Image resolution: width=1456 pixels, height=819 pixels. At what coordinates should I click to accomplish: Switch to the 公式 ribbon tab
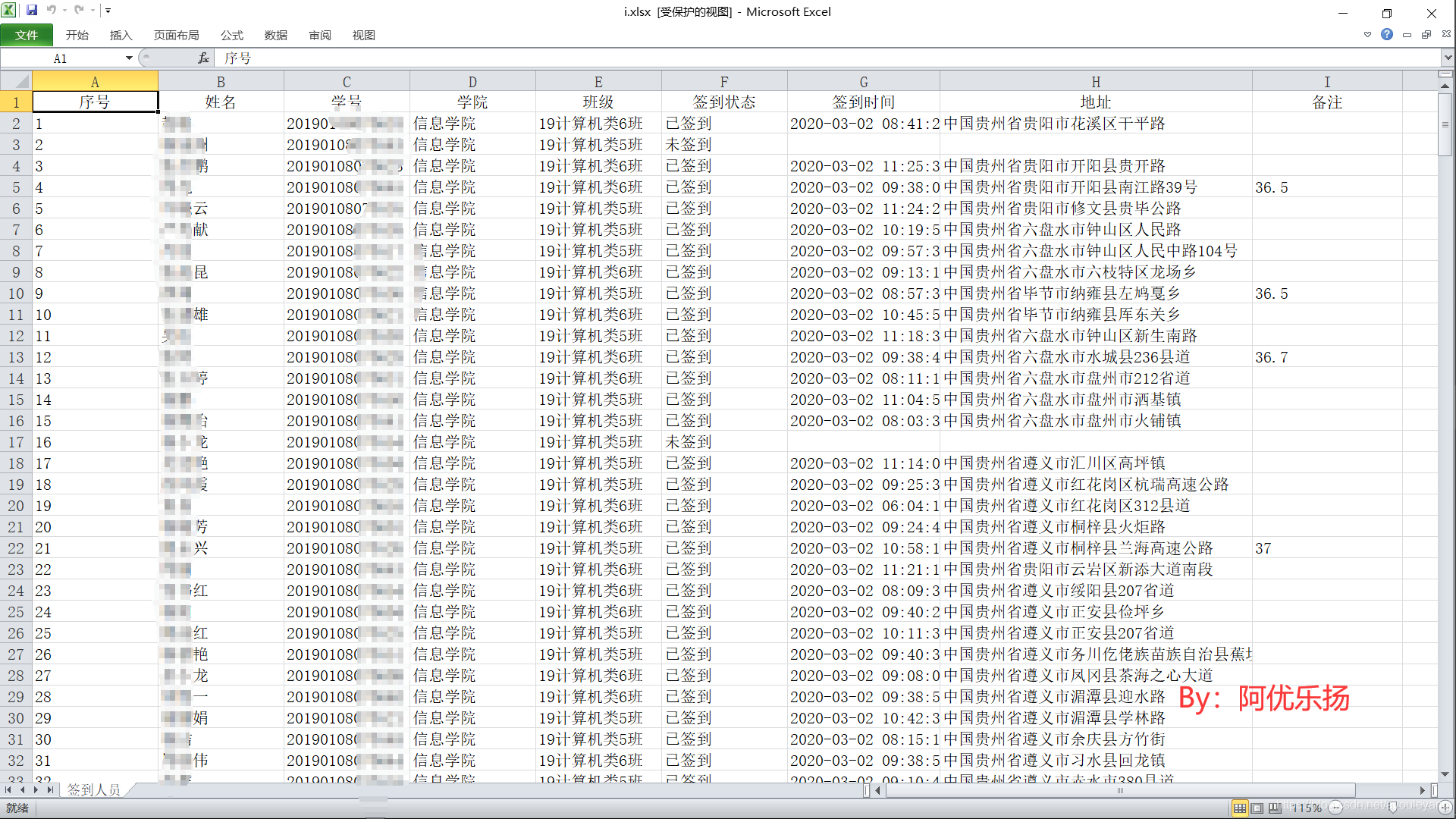click(232, 35)
